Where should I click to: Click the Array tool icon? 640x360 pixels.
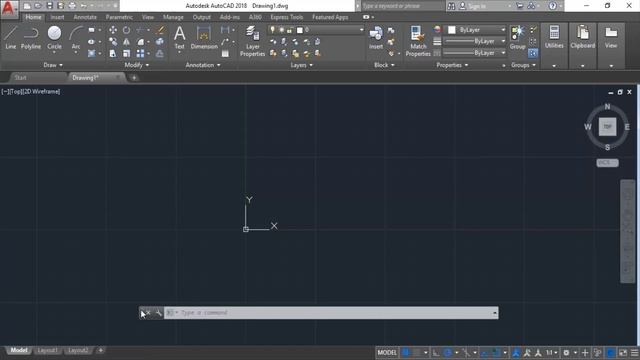140,53
